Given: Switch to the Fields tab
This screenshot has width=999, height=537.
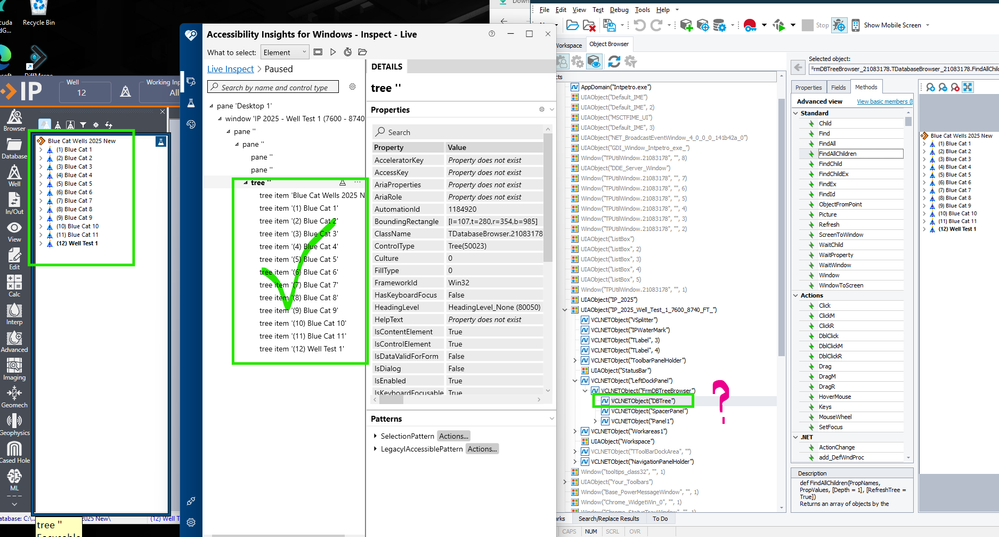Looking at the screenshot, I should 838,87.
